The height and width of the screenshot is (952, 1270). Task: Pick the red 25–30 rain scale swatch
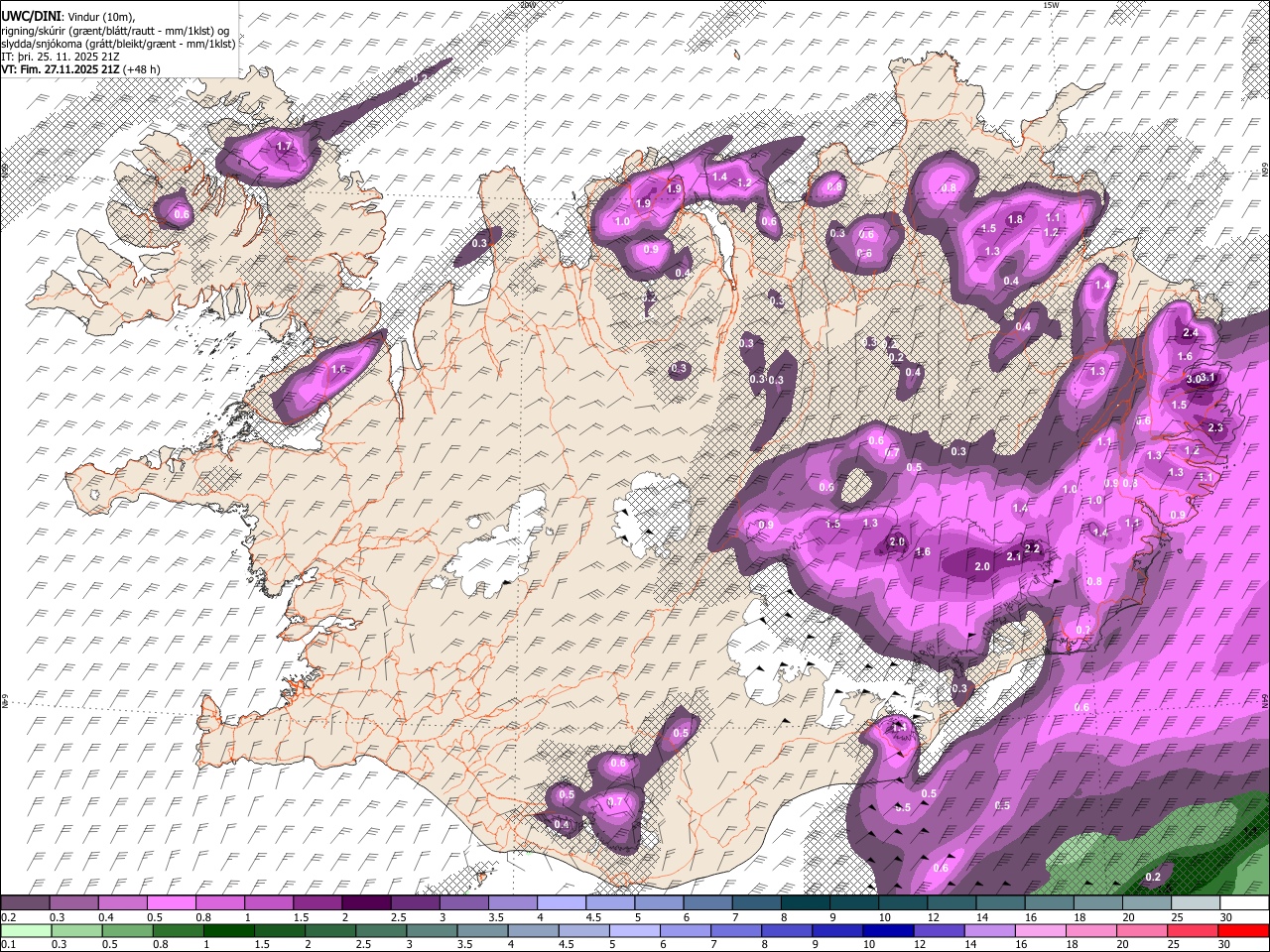1194,931
